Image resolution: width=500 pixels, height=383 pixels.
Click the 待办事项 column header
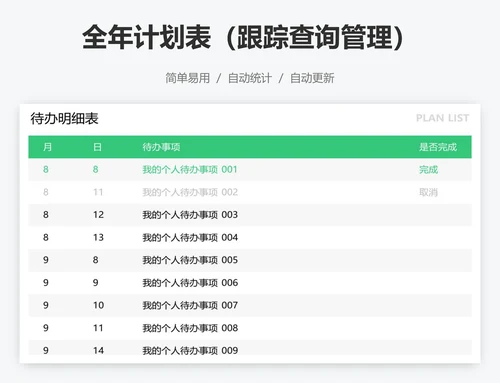[x=161, y=147]
